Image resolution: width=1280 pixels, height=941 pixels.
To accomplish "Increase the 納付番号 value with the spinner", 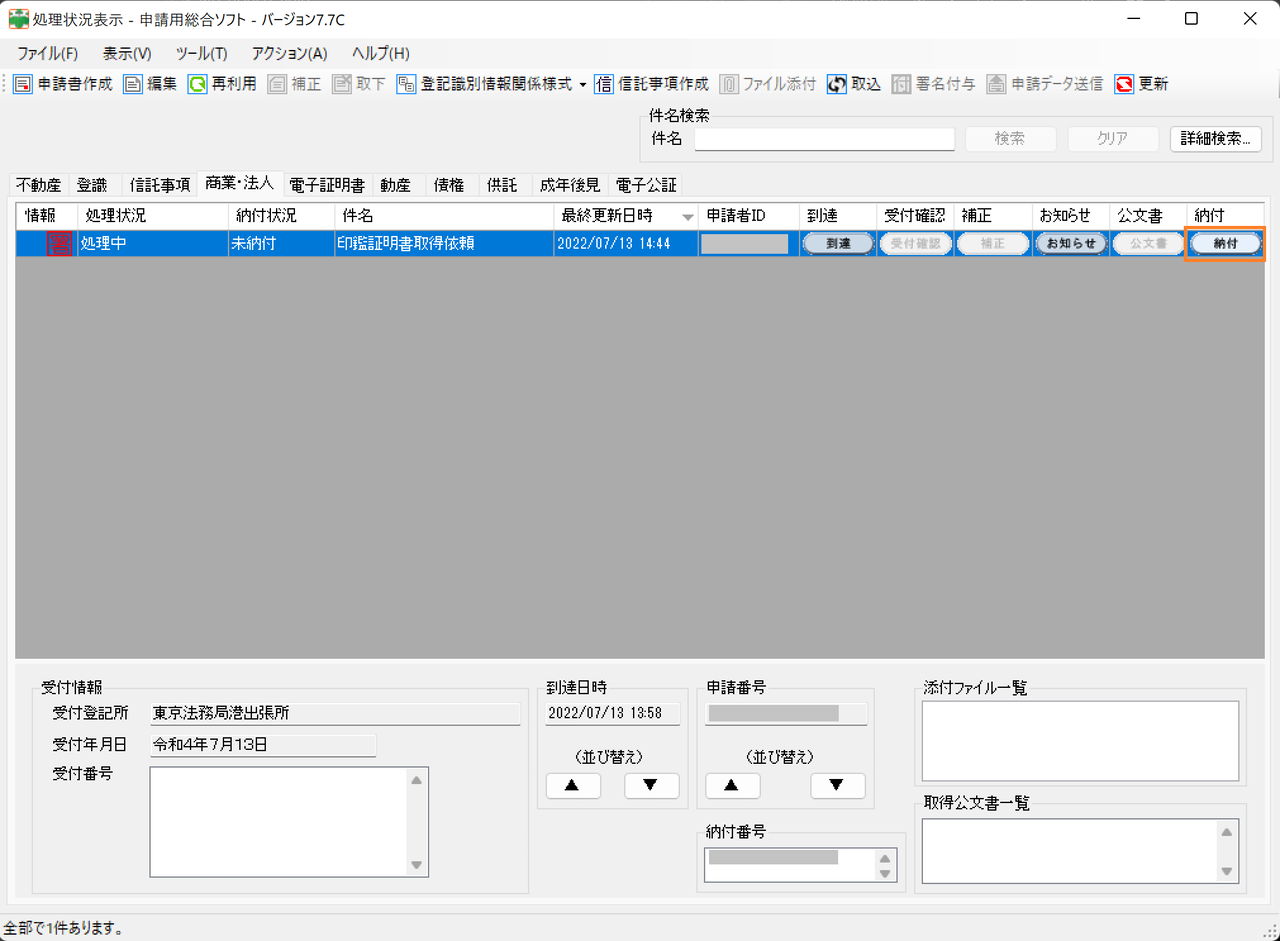I will tap(885, 858).
